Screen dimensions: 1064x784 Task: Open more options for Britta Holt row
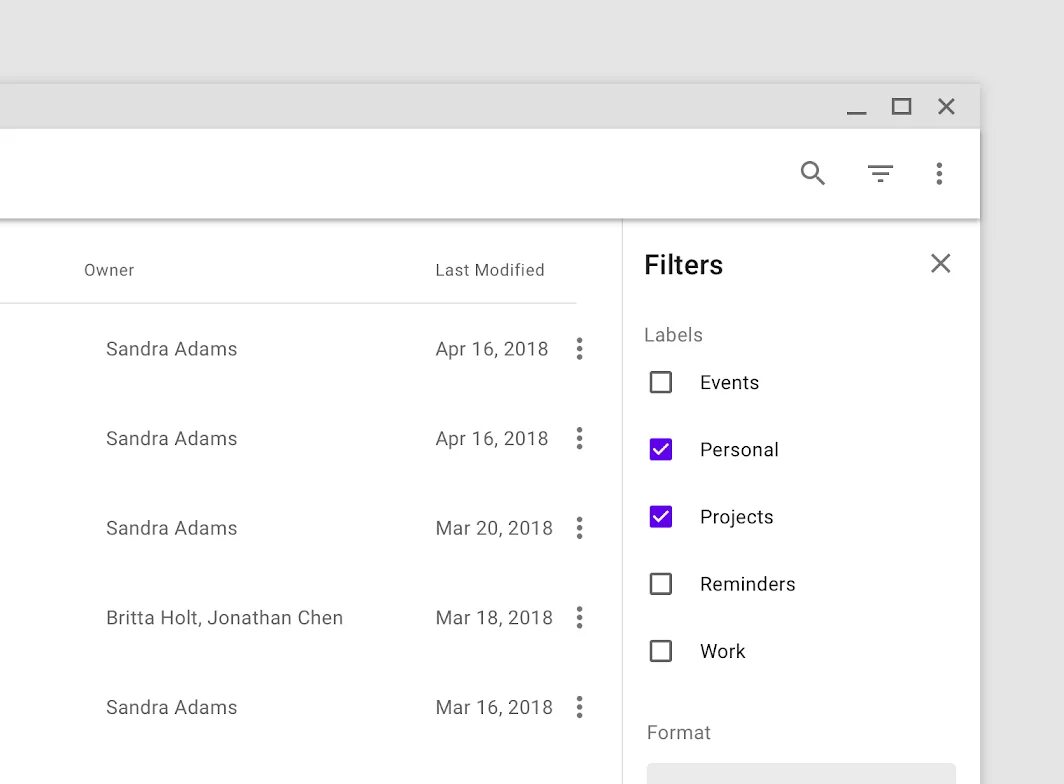pyautogui.click(x=579, y=618)
